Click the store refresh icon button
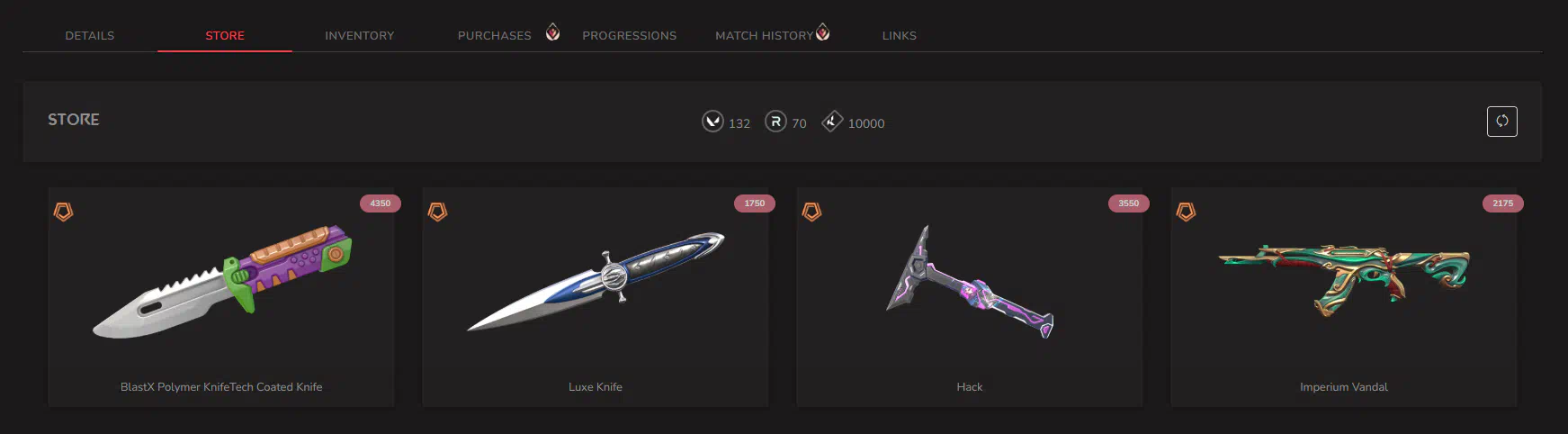Viewport: 1568px width, 434px height. point(1501,122)
